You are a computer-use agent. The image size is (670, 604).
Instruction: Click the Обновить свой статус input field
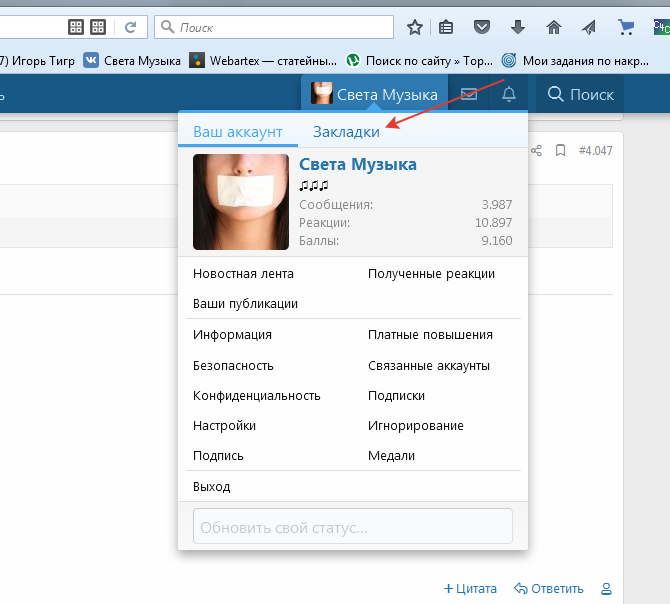coord(352,526)
